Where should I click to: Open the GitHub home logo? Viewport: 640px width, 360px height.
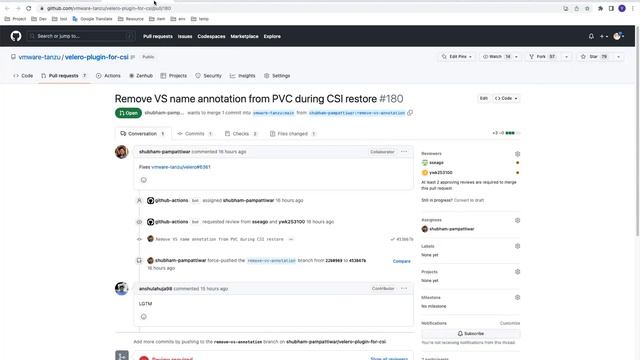pyautogui.click(x=16, y=36)
